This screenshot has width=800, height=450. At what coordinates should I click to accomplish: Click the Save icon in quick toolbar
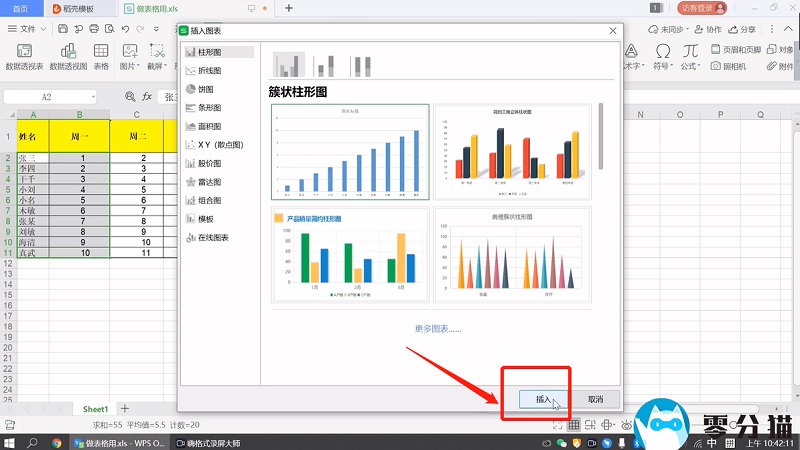[x=63, y=29]
